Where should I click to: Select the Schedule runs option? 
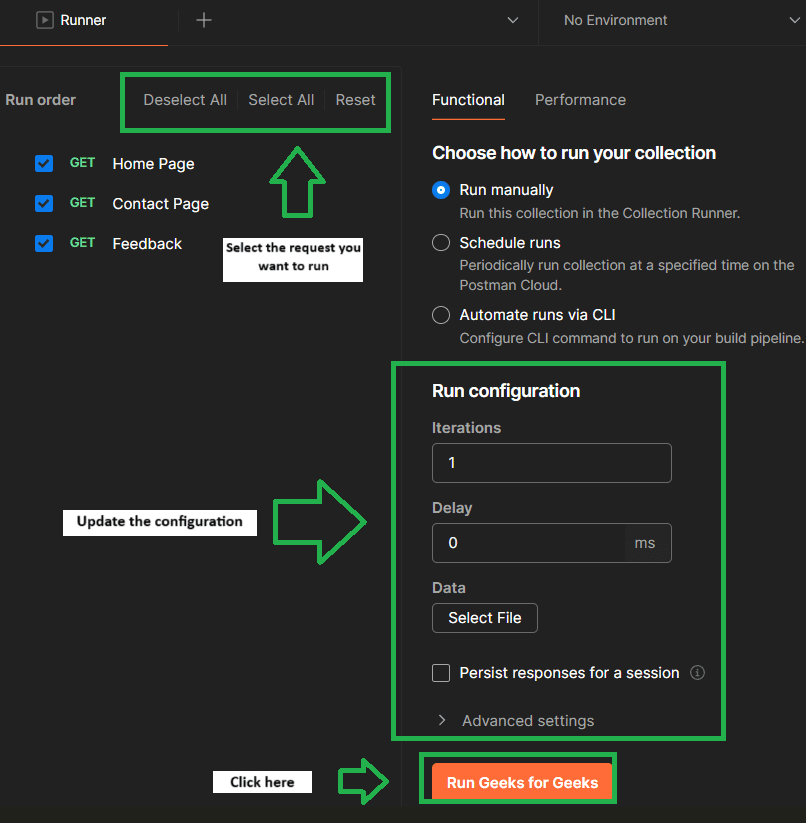[x=441, y=242]
